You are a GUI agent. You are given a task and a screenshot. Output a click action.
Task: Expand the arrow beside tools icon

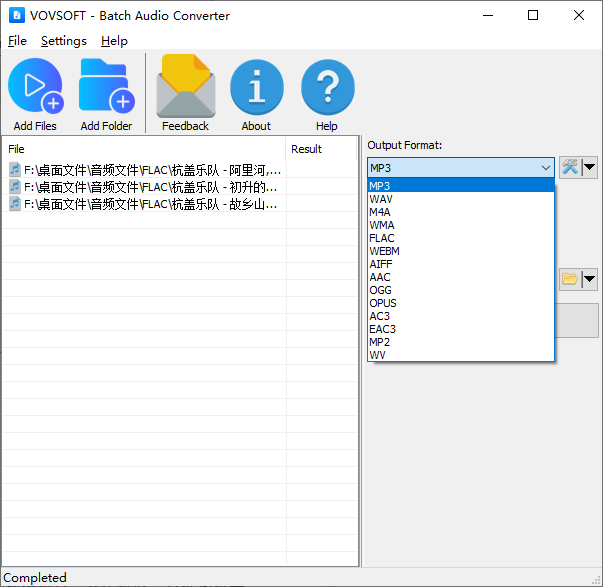coord(590,167)
